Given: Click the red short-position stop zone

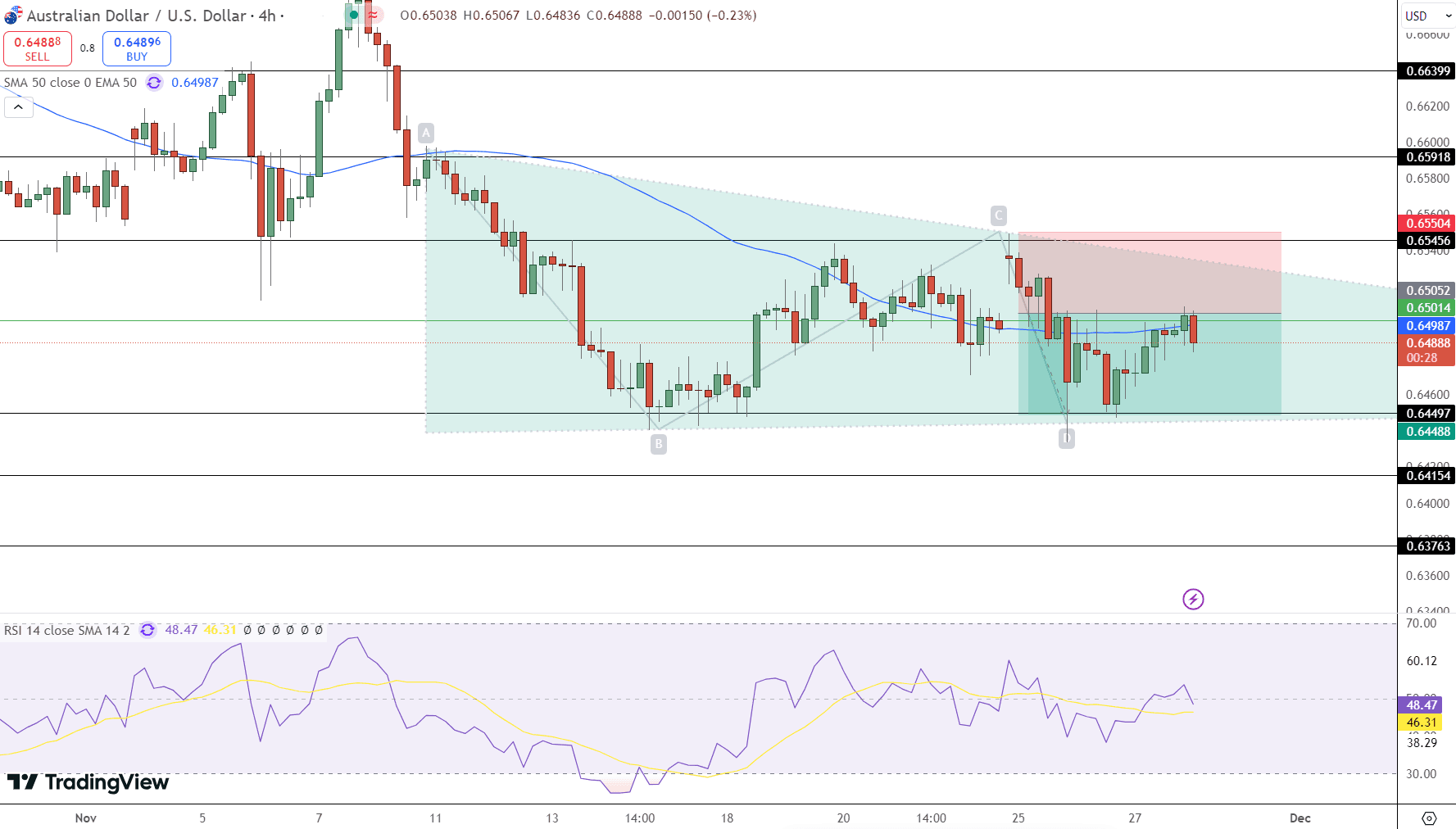Looking at the screenshot, I should point(1150,273).
